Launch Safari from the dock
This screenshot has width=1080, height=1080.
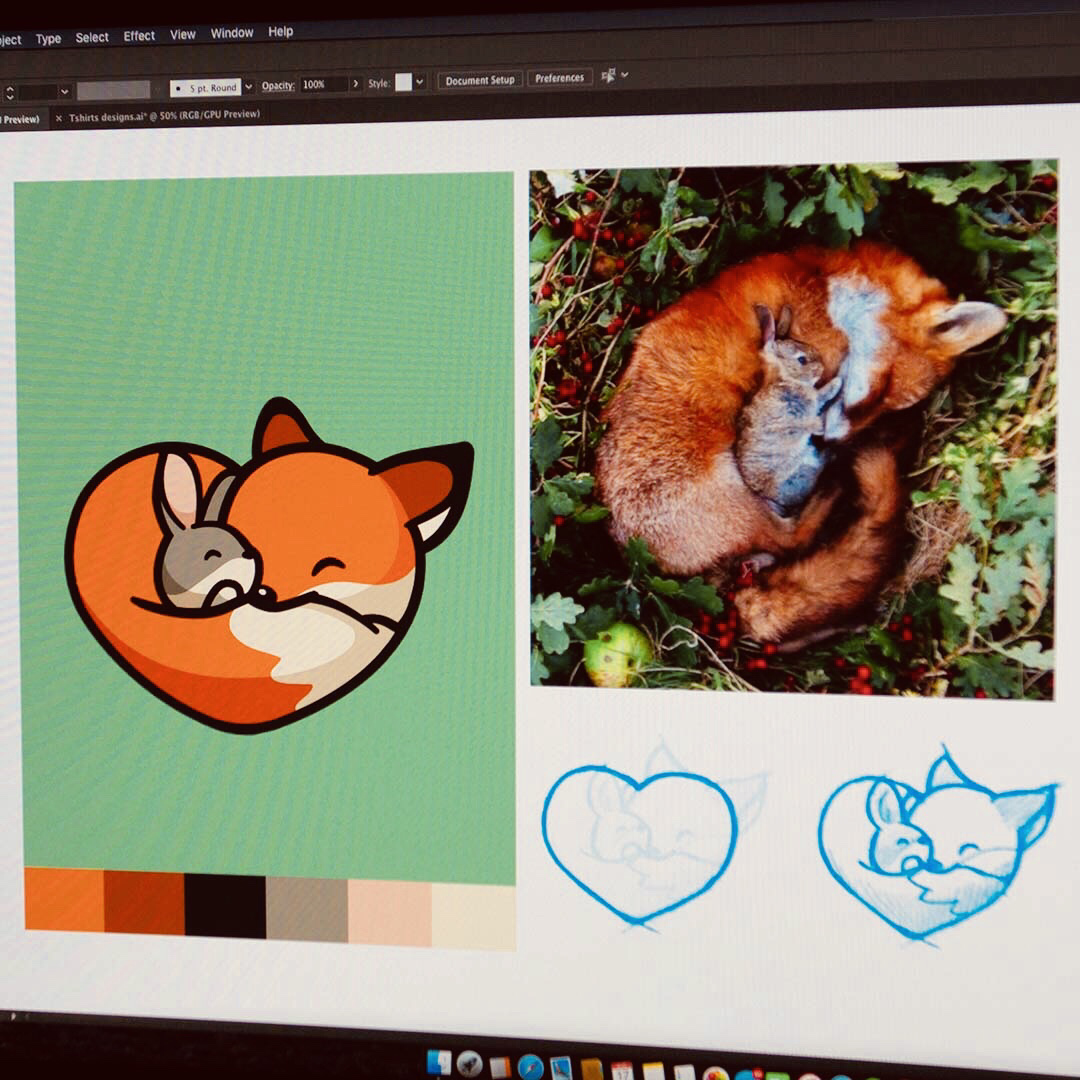pos(530,1068)
